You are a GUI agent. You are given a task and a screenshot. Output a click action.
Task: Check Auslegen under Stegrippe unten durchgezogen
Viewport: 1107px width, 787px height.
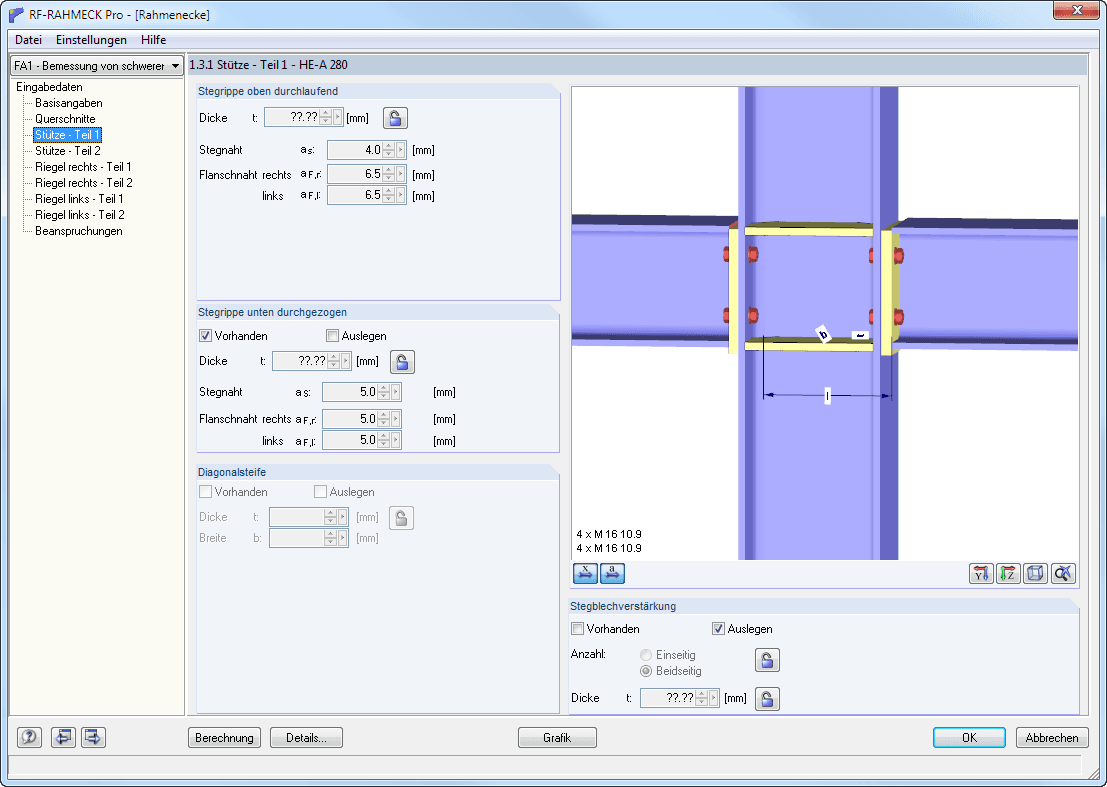pos(333,336)
